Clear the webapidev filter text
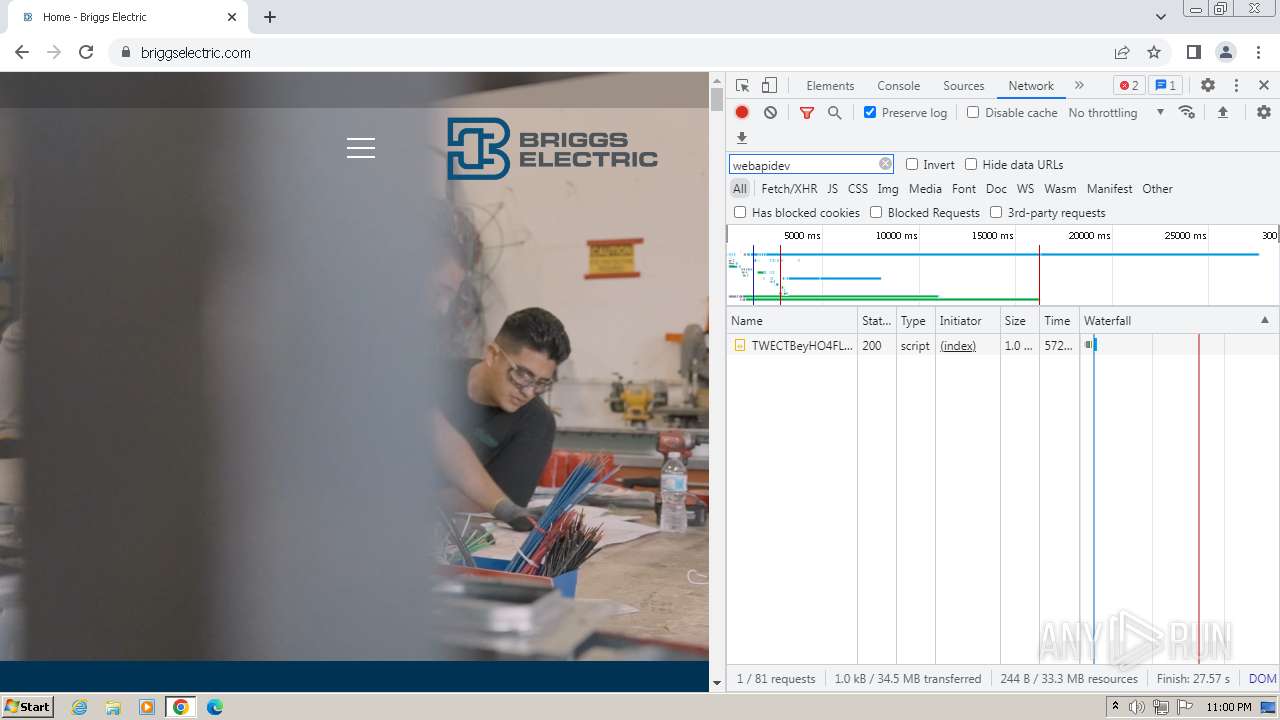1280x720 pixels. 885,164
